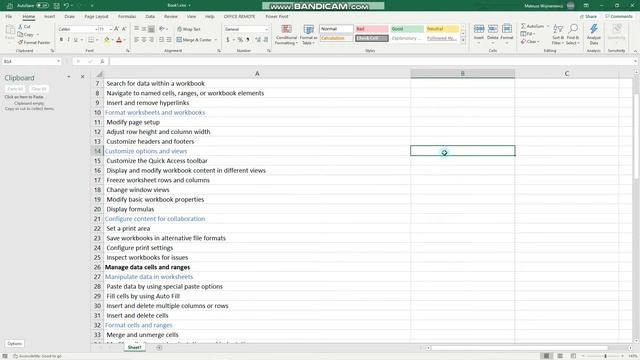Open the font size dropdown

(x=111, y=29)
